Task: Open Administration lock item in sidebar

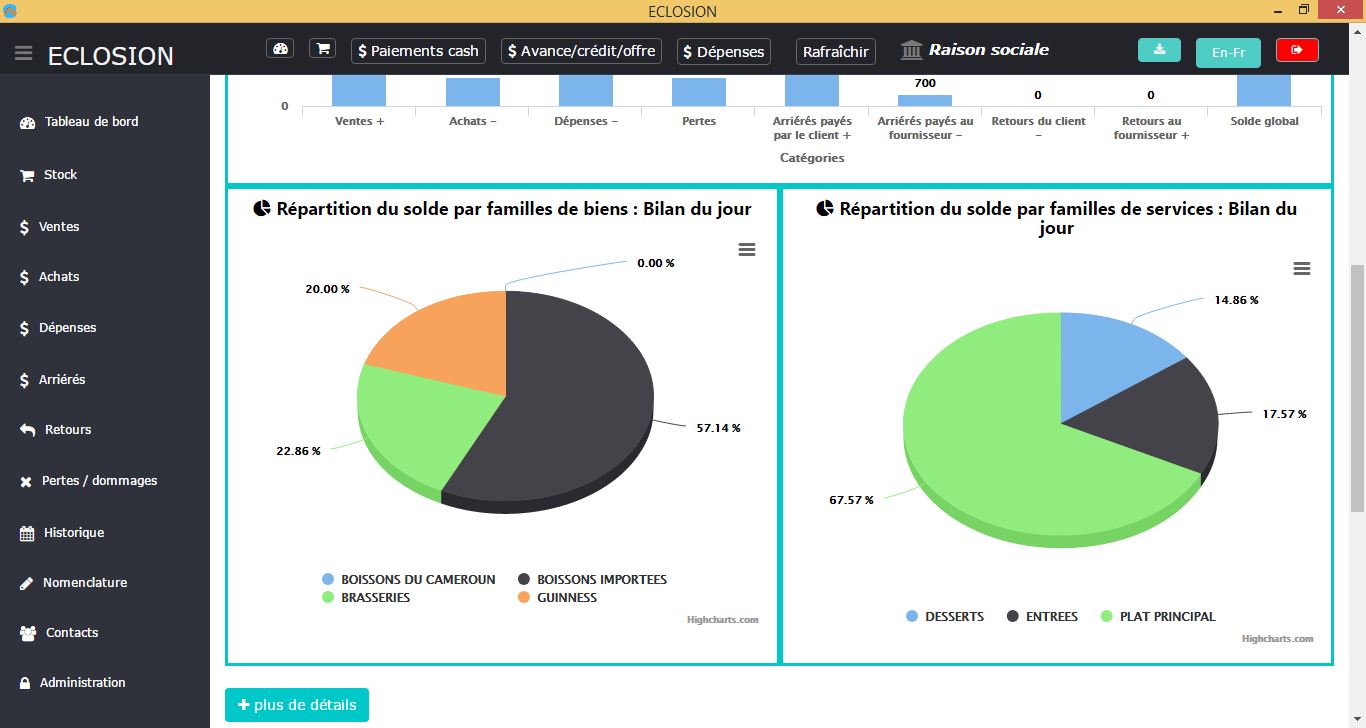Action: (x=82, y=683)
